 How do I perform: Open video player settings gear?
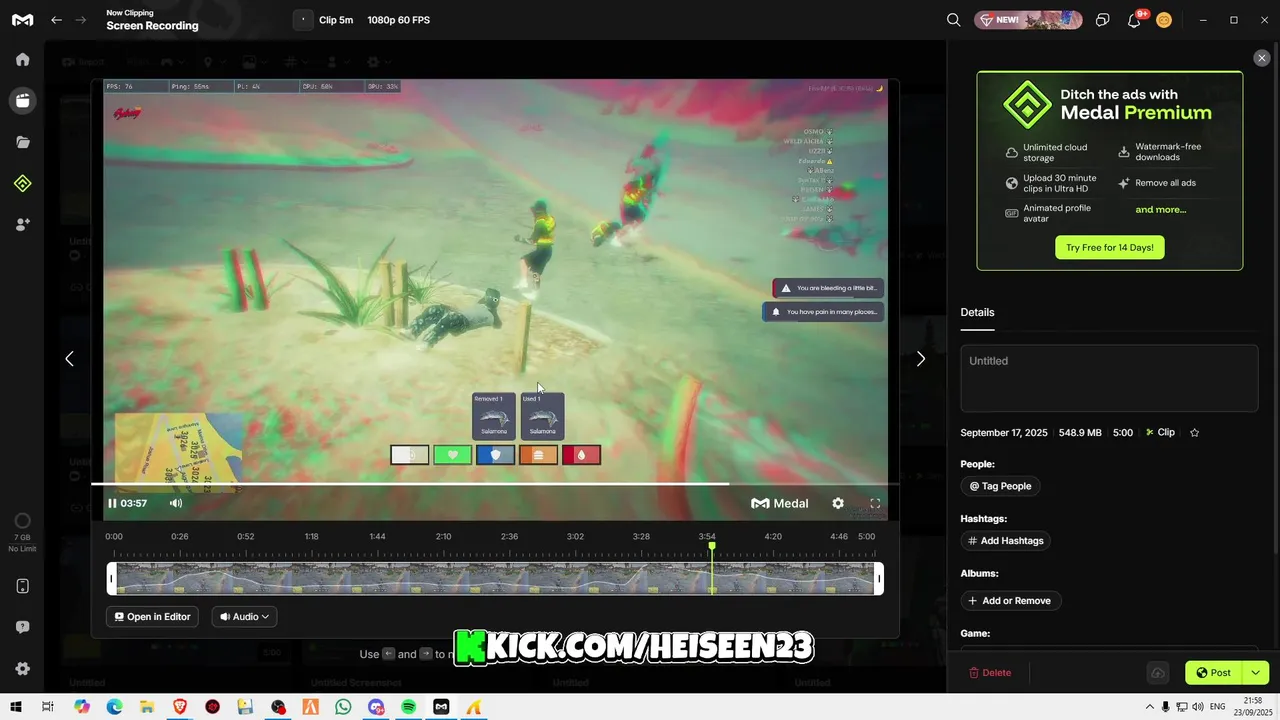[838, 503]
